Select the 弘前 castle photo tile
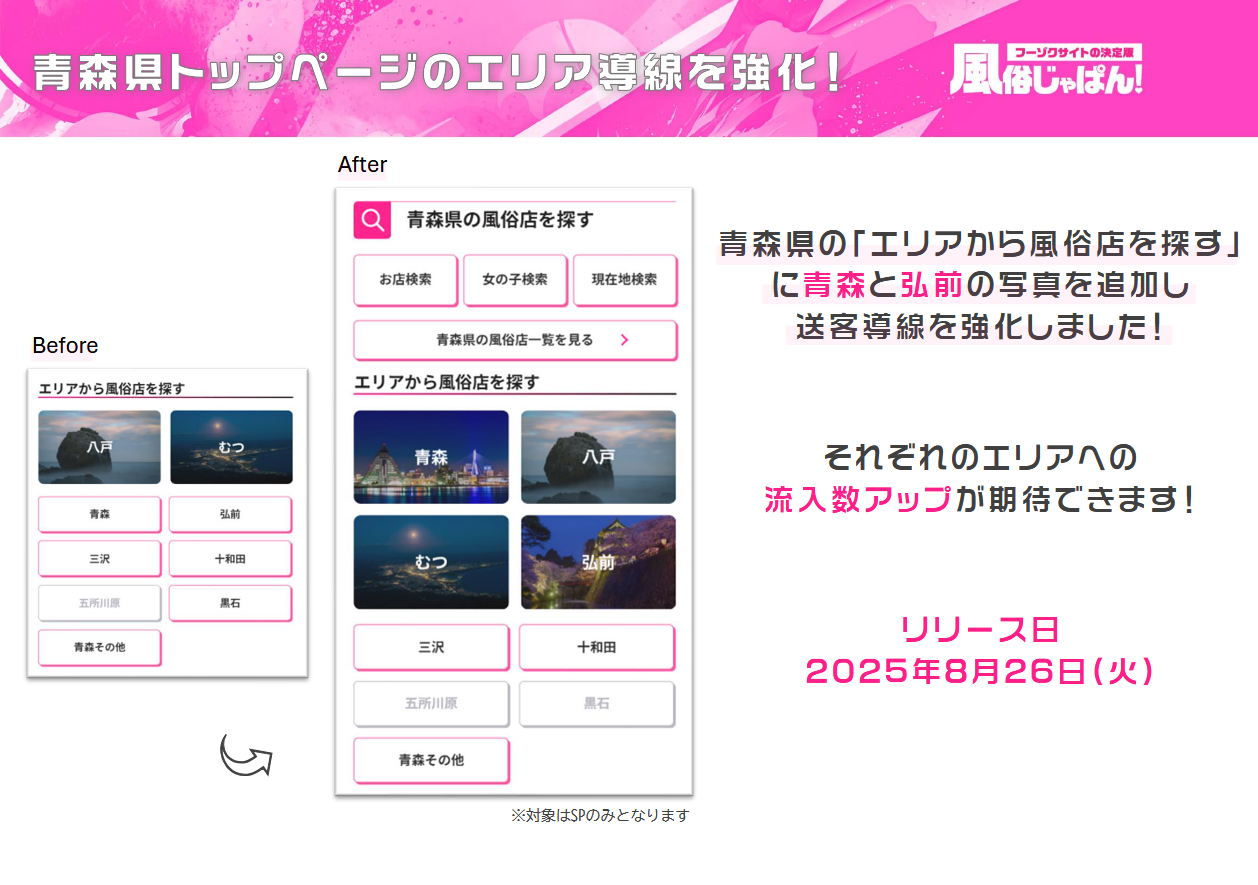Image resolution: width=1258 pixels, height=885 pixels. coord(598,562)
